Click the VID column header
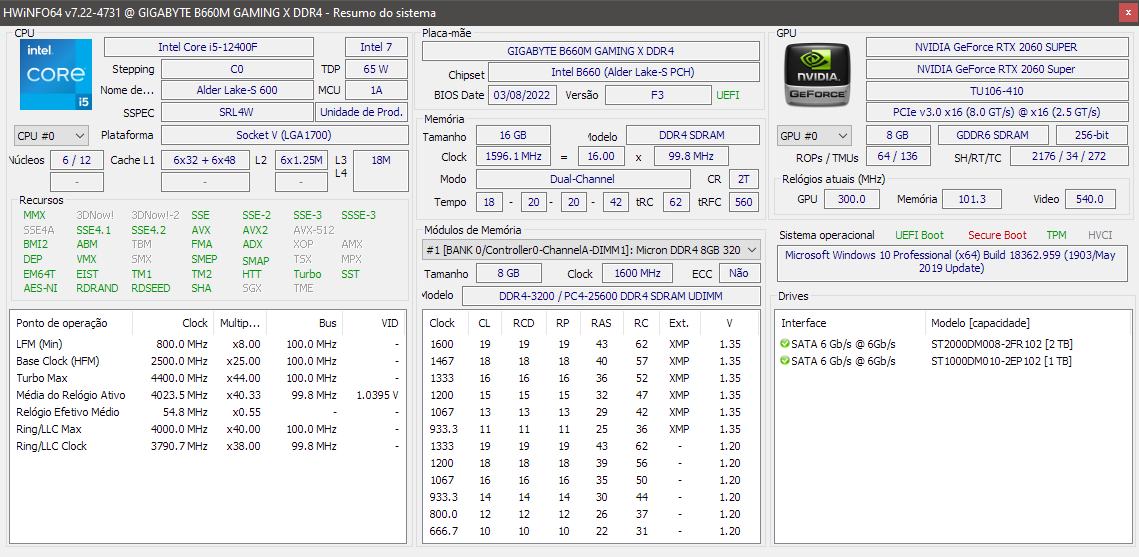Viewport: 1139px width, 557px height. click(x=373, y=323)
